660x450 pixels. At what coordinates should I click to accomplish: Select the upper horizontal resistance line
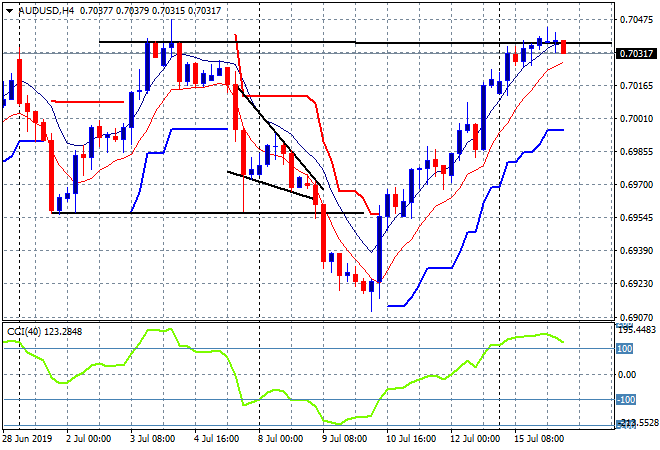click(356, 42)
